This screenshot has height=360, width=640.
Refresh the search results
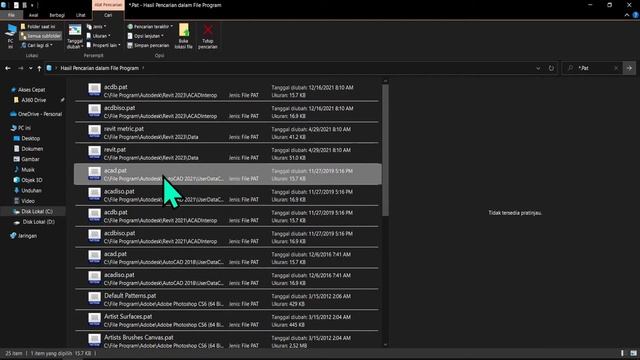click(551, 68)
